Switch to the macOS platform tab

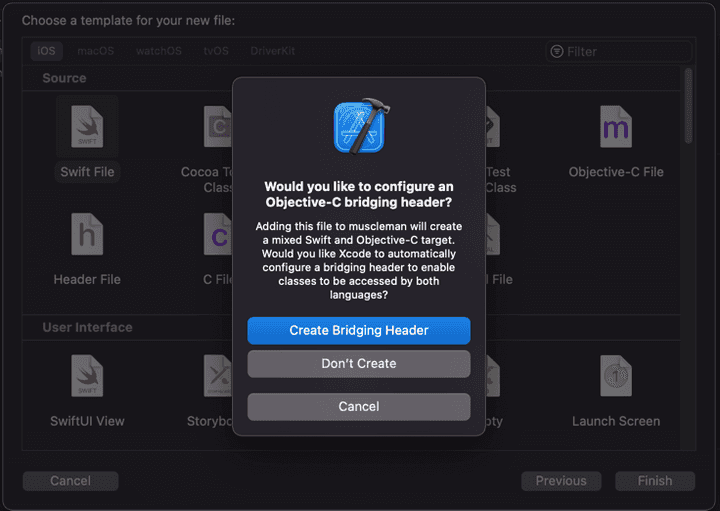(96, 51)
